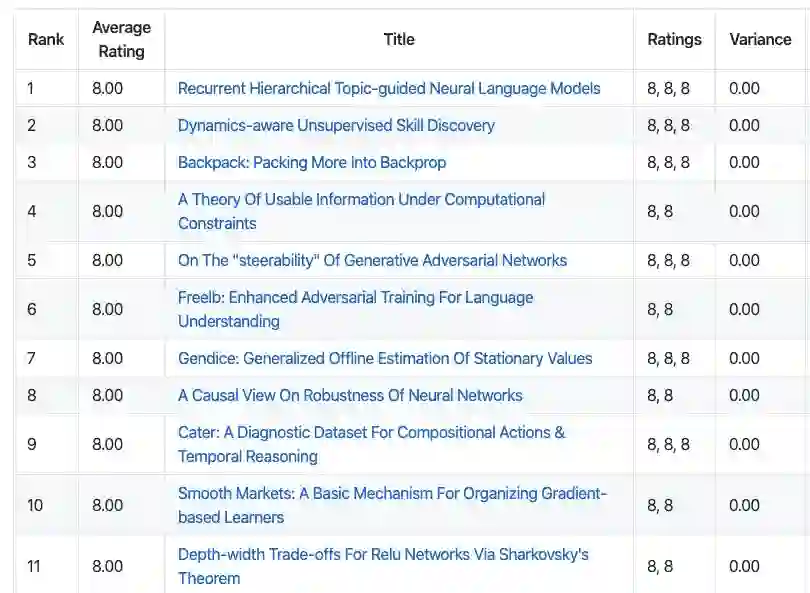
Task: Open A Causal View On Robustness link
Action: click(x=350, y=395)
